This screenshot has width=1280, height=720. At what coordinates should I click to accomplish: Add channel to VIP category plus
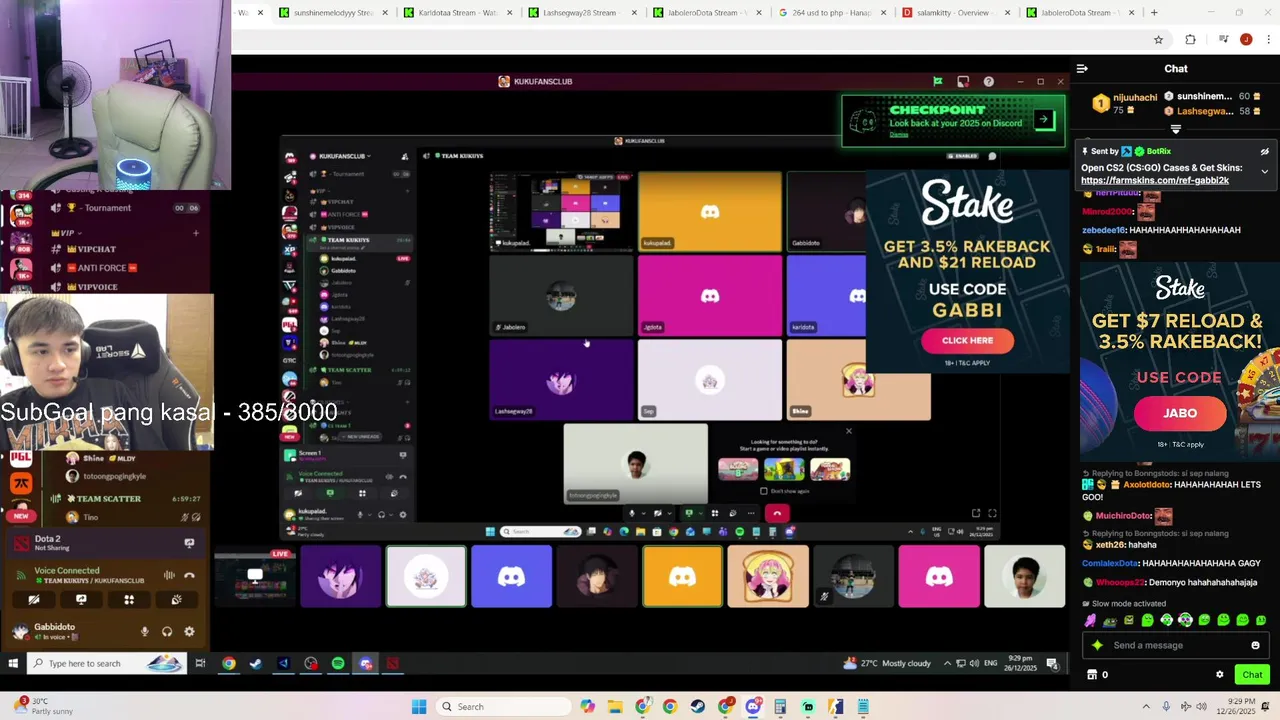click(196, 233)
